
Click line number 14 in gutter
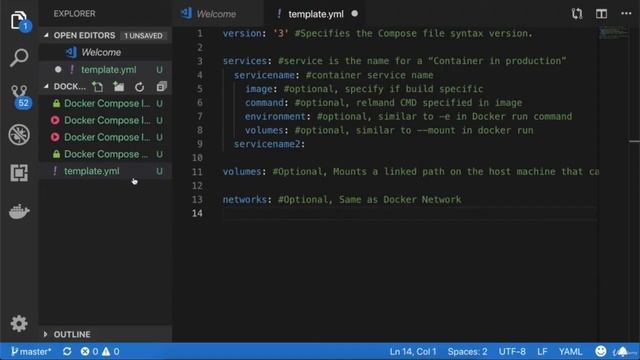197,213
